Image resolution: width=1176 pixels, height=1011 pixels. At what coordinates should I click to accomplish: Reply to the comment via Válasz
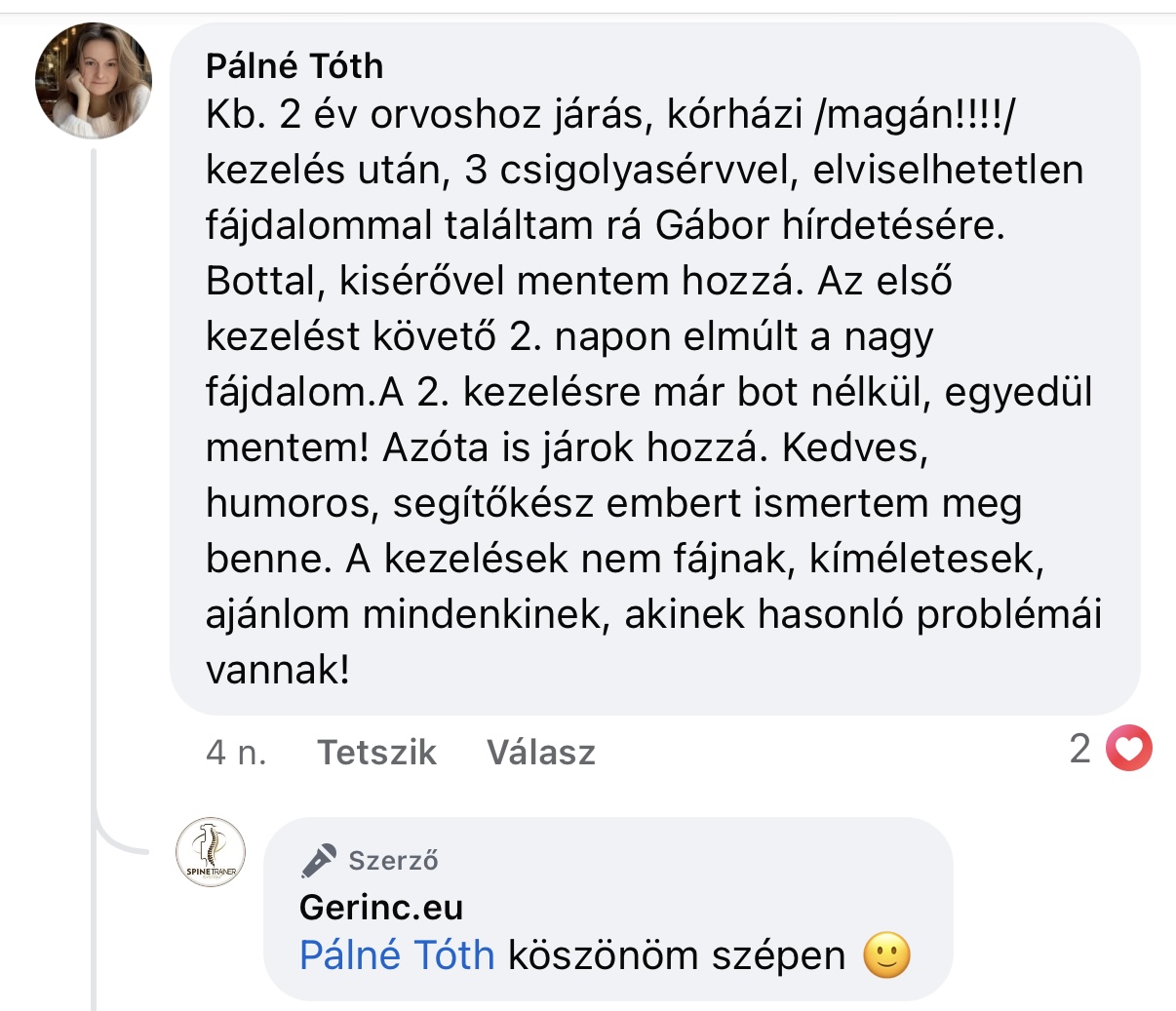click(541, 753)
